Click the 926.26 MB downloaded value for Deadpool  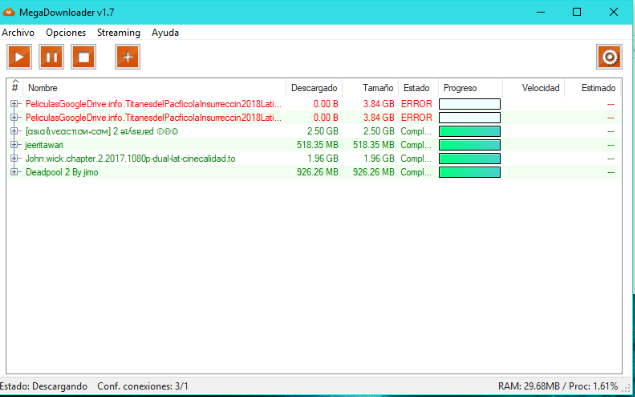point(317,172)
